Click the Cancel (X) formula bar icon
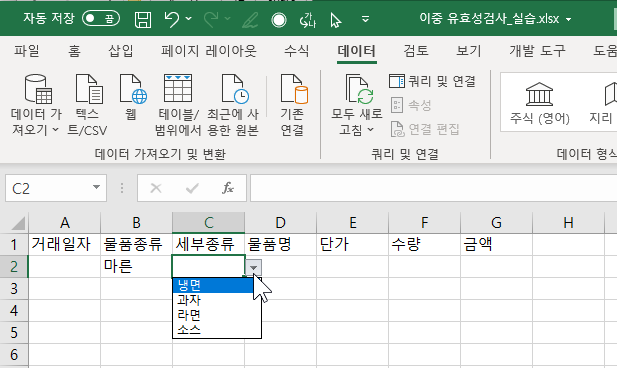This screenshot has height=368, width=617. (156, 188)
